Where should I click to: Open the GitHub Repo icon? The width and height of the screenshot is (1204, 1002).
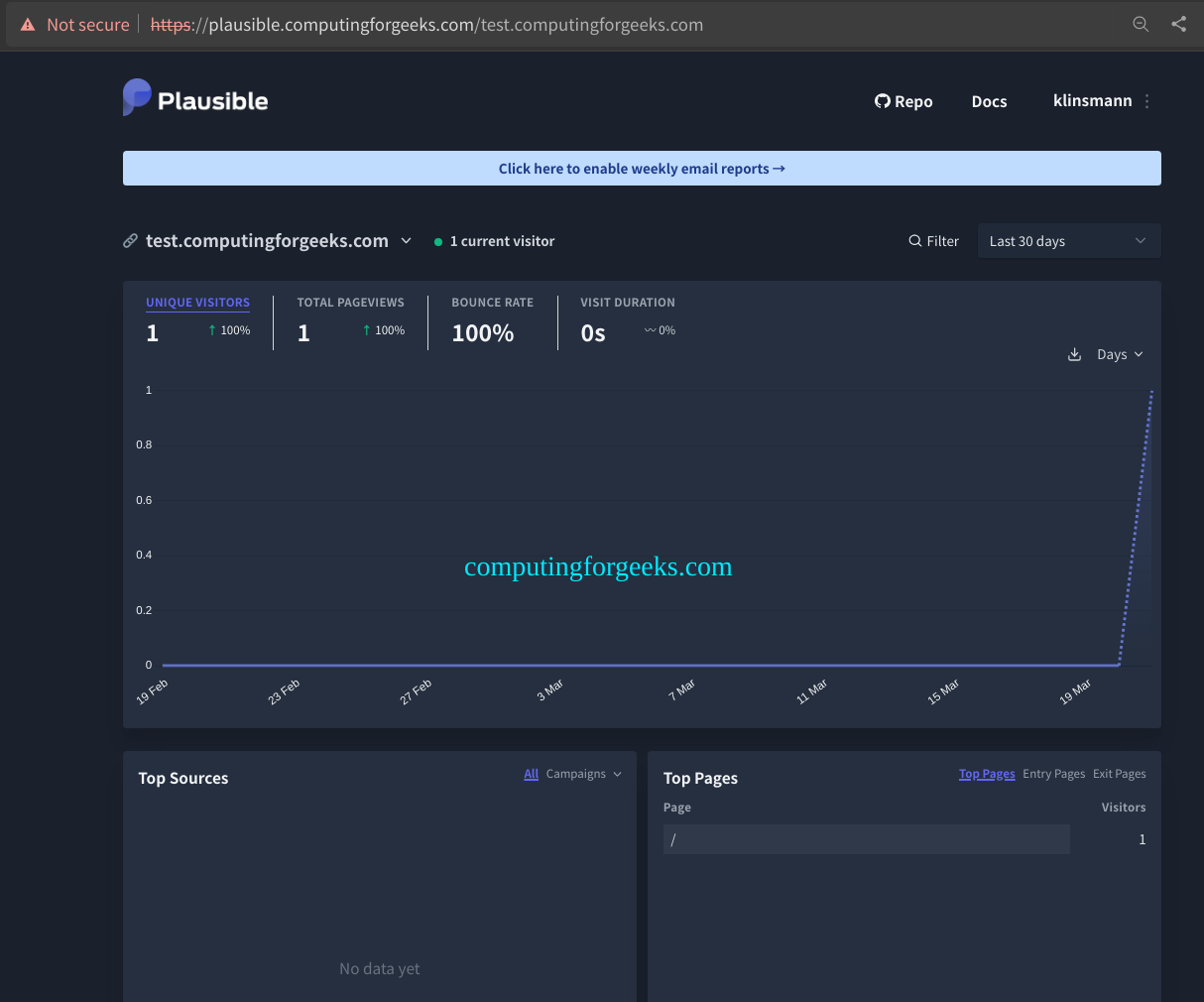[882, 100]
